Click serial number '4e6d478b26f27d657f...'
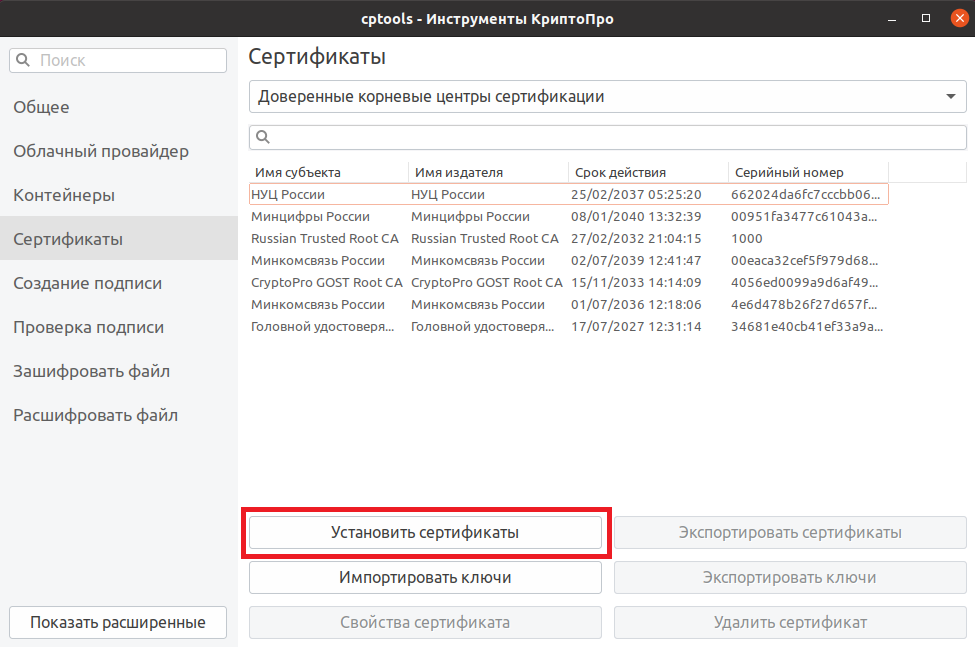The image size is (975, 647). (x=804, y=305)
